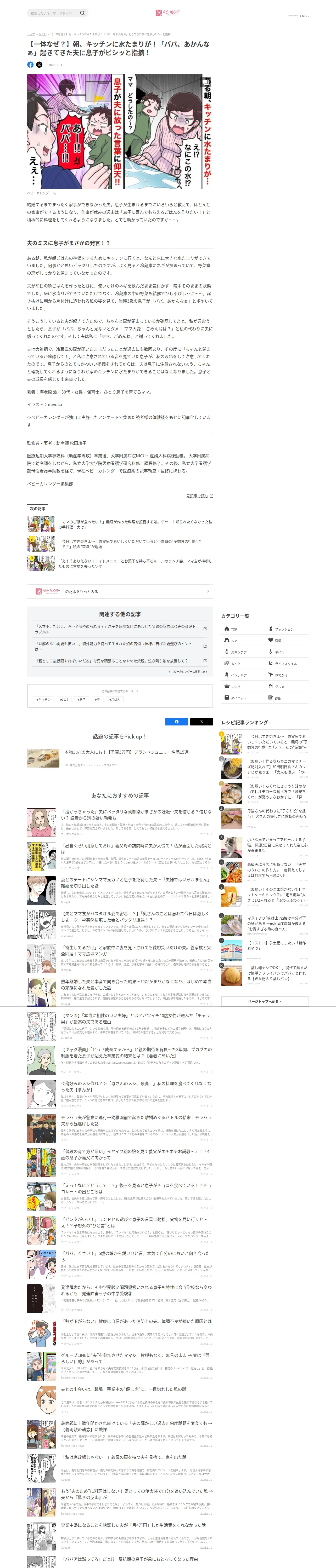Viewport: 336px width, 1568px height.
Task: Click ページトップへ戻る button
Action: tap(265, 1001)
